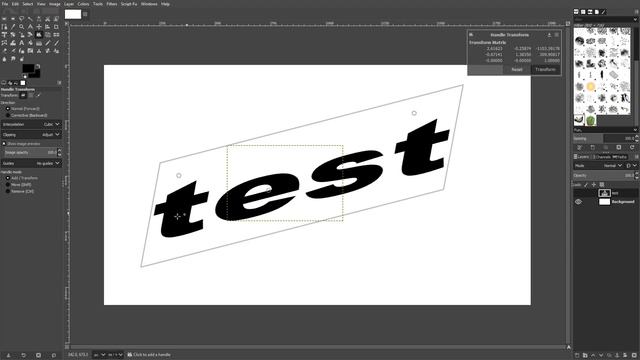Select the Smudge tool
Viewport: 640px width, 360px height.
13,59
